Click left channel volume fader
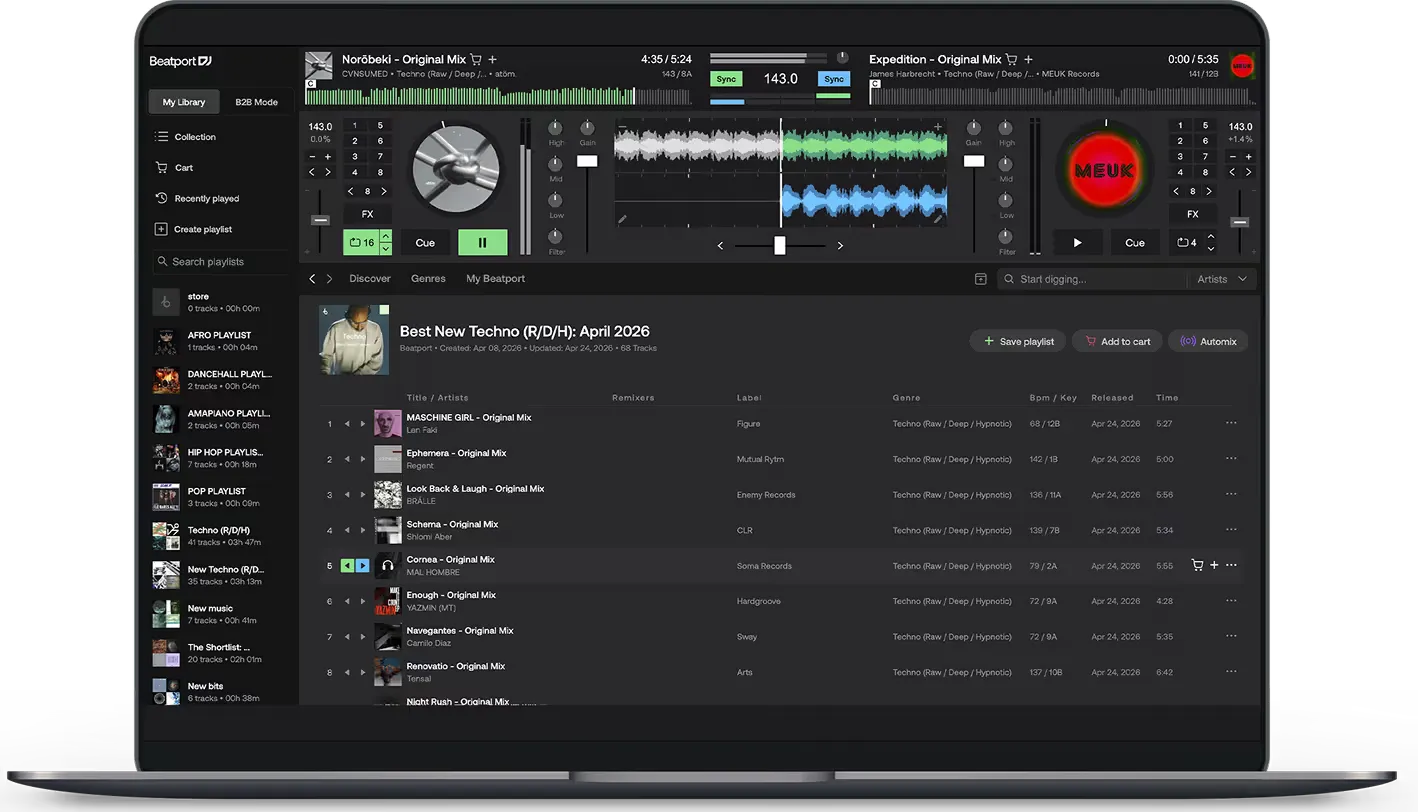The width and height of the screenshot is (1418, 812). (x=587, y=161)
